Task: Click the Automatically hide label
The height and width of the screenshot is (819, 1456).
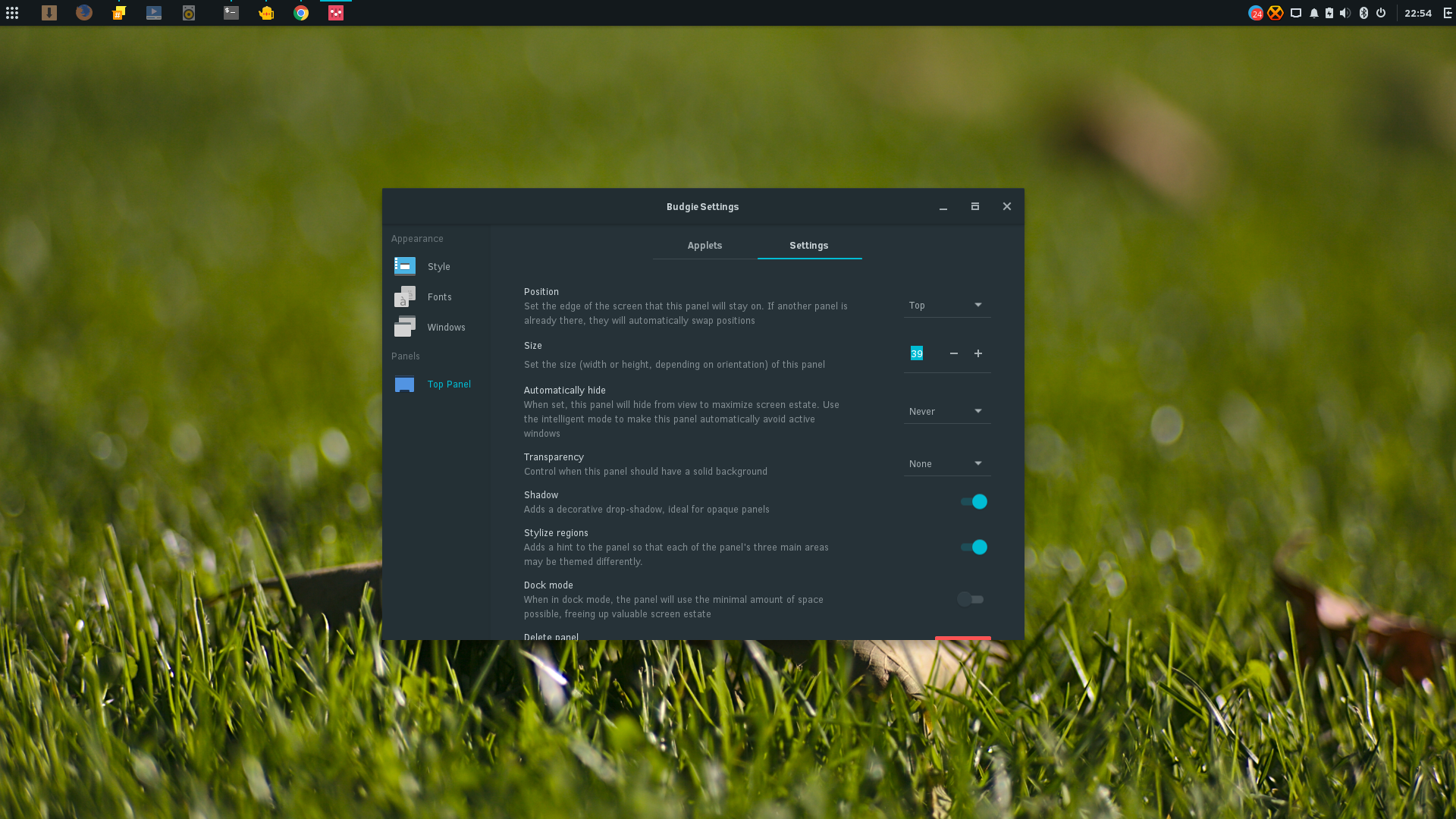Action: (565, 390)
